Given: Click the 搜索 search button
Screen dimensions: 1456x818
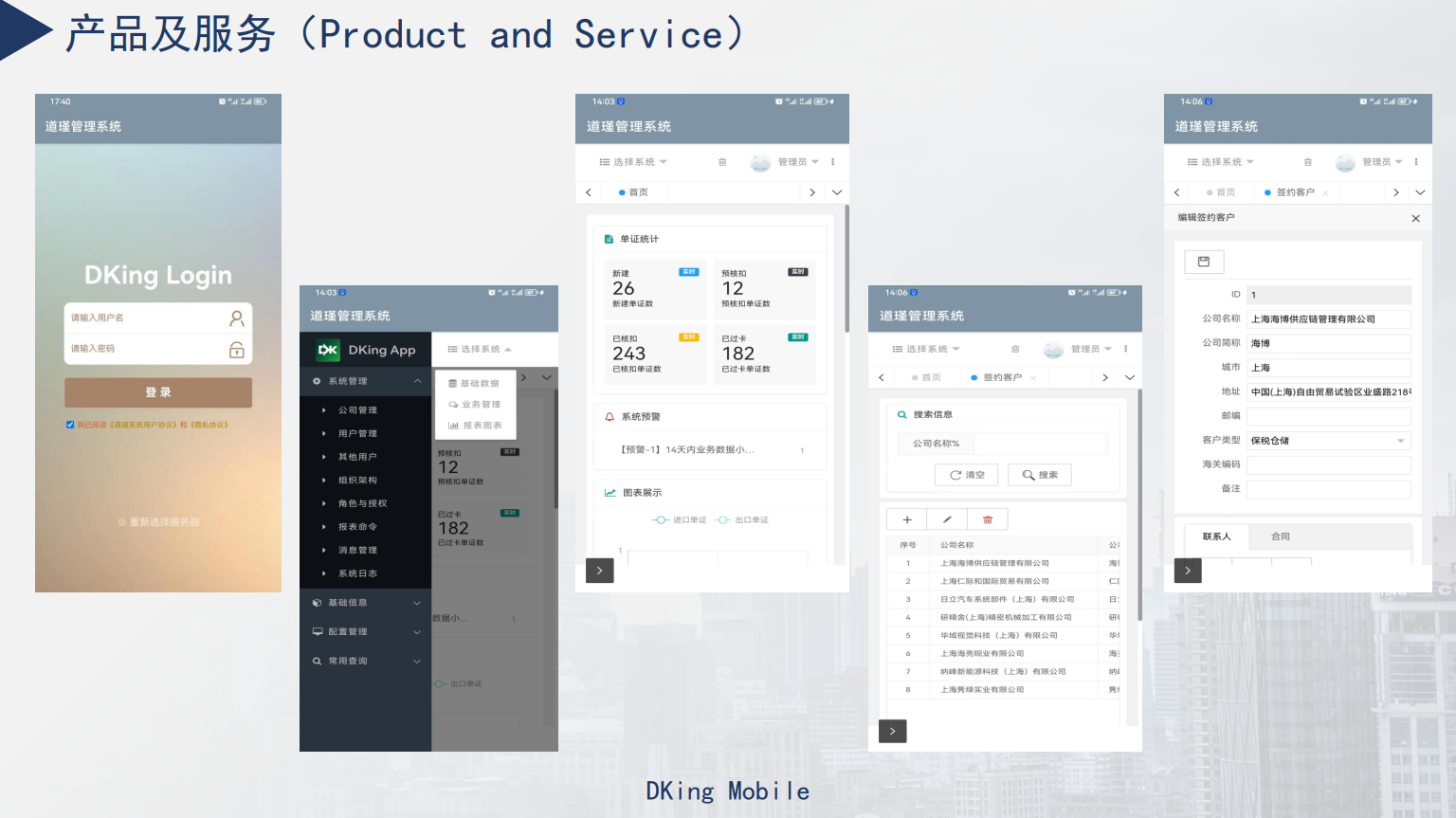Looking at the screenshot, I should 1040,475.
